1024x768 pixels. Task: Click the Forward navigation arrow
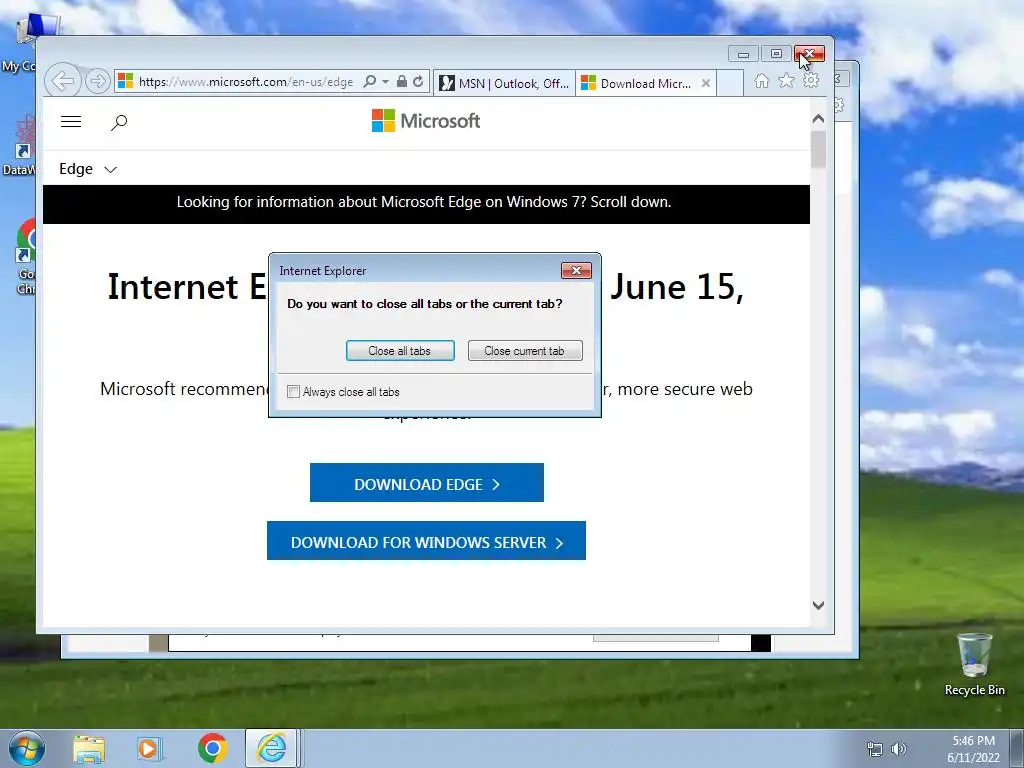98,82
